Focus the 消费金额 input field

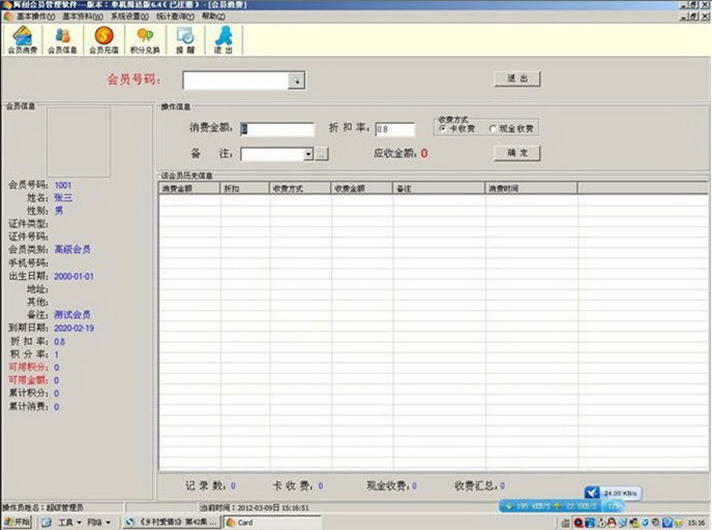coord(277,129)
